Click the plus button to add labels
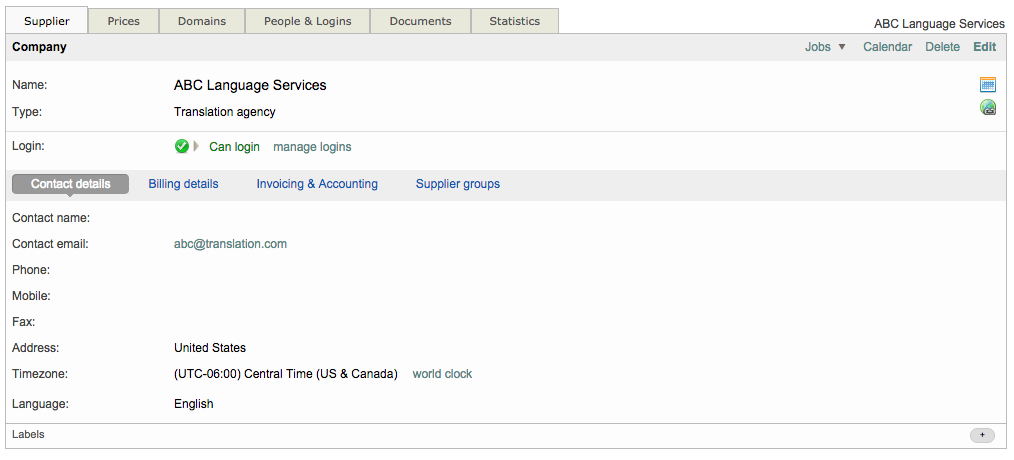Viewport: 1014px width, 460px height. point(982,435)
